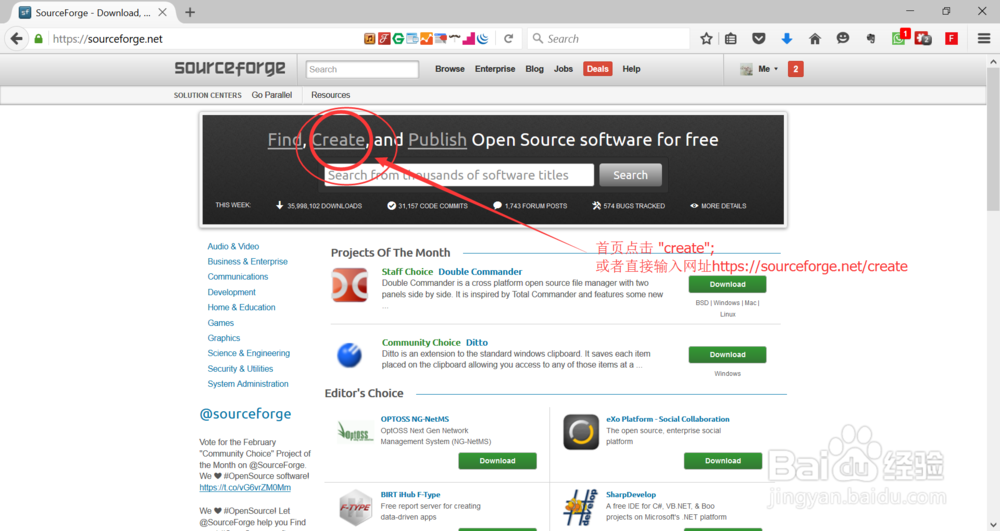Viewport: 1000px width, 531px height.
Task: Open the @sourceforge Twitter heading link
Action: point(245,414)
